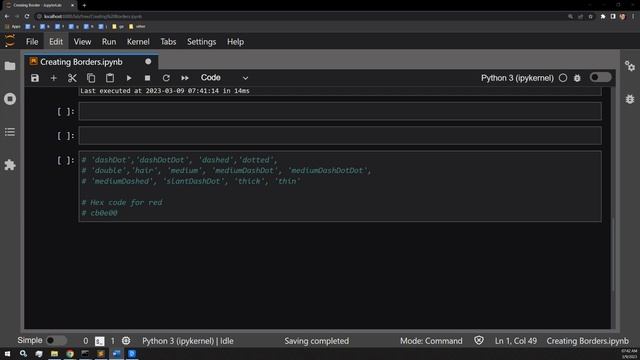Focus the second empty code cell

click(340, 136)
